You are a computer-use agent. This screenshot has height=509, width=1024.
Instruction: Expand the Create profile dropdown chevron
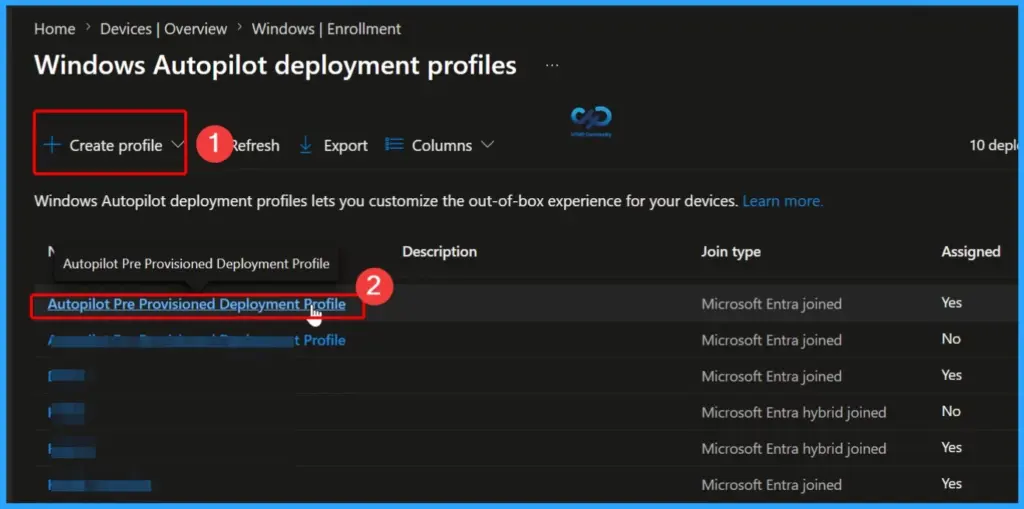pyautogui.click(x=178, y=145)
